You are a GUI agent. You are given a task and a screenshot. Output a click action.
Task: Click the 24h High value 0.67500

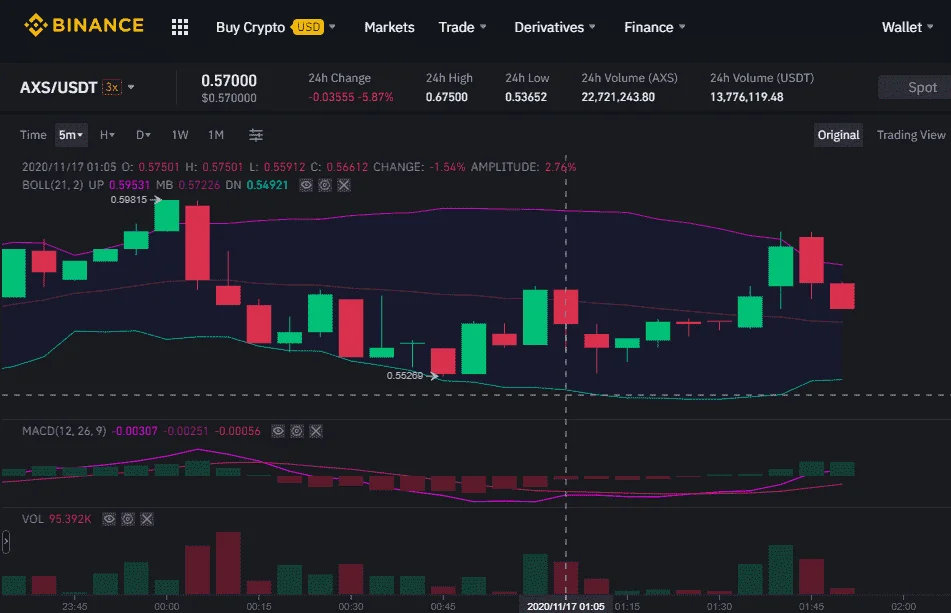tap(446, 97)
